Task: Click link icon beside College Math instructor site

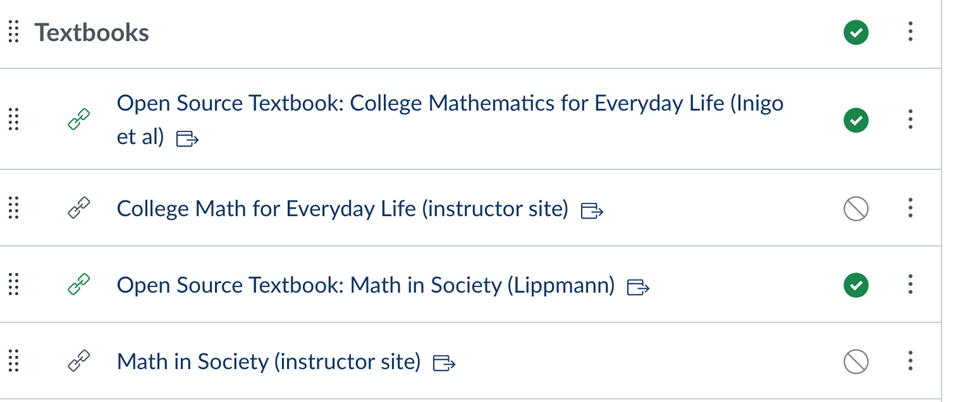Action: [x=79, y=208]
